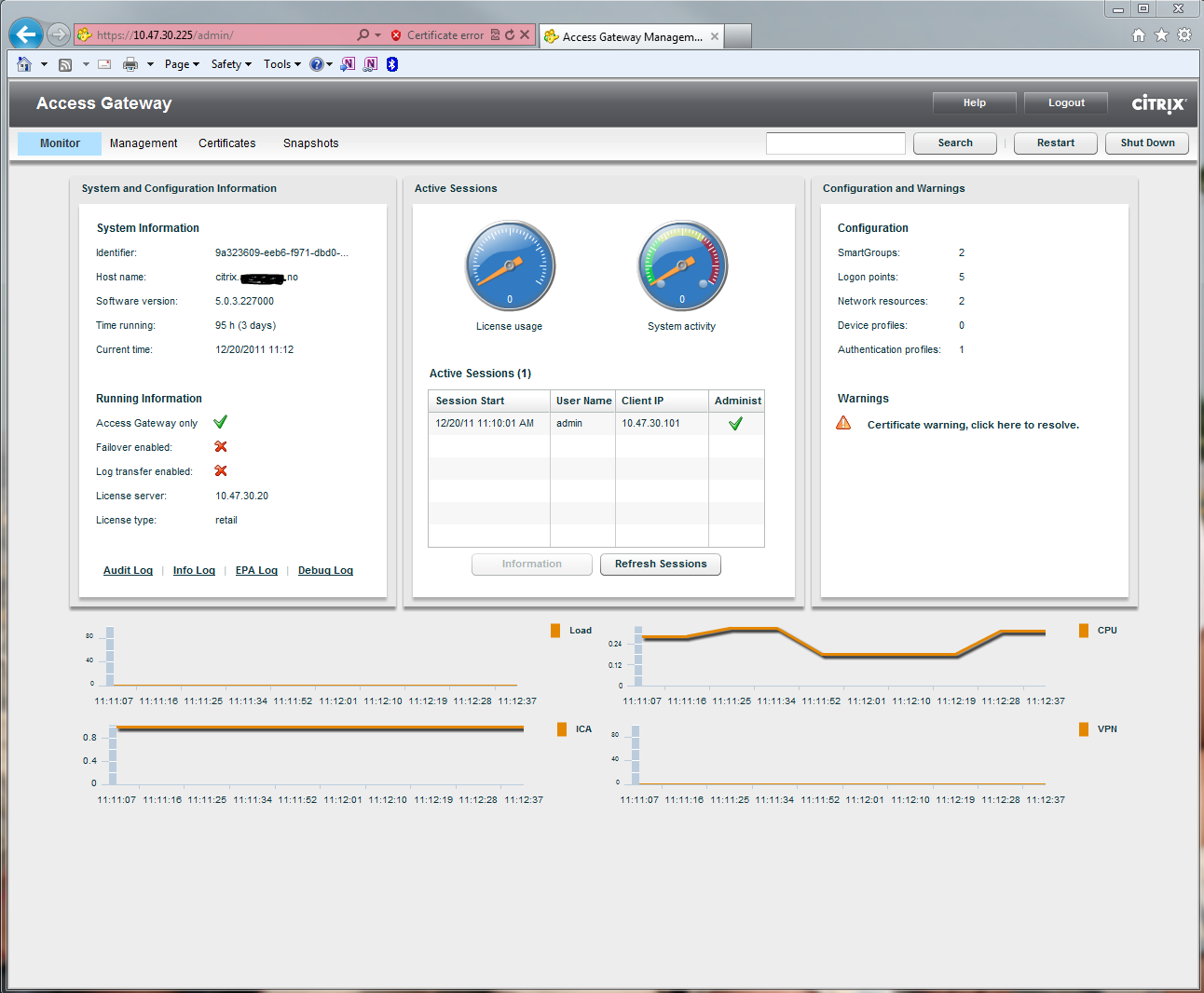Screen dimensions: 1204x993
Task: Open browser Home via top-right house icon
Action: (1139, 34)
